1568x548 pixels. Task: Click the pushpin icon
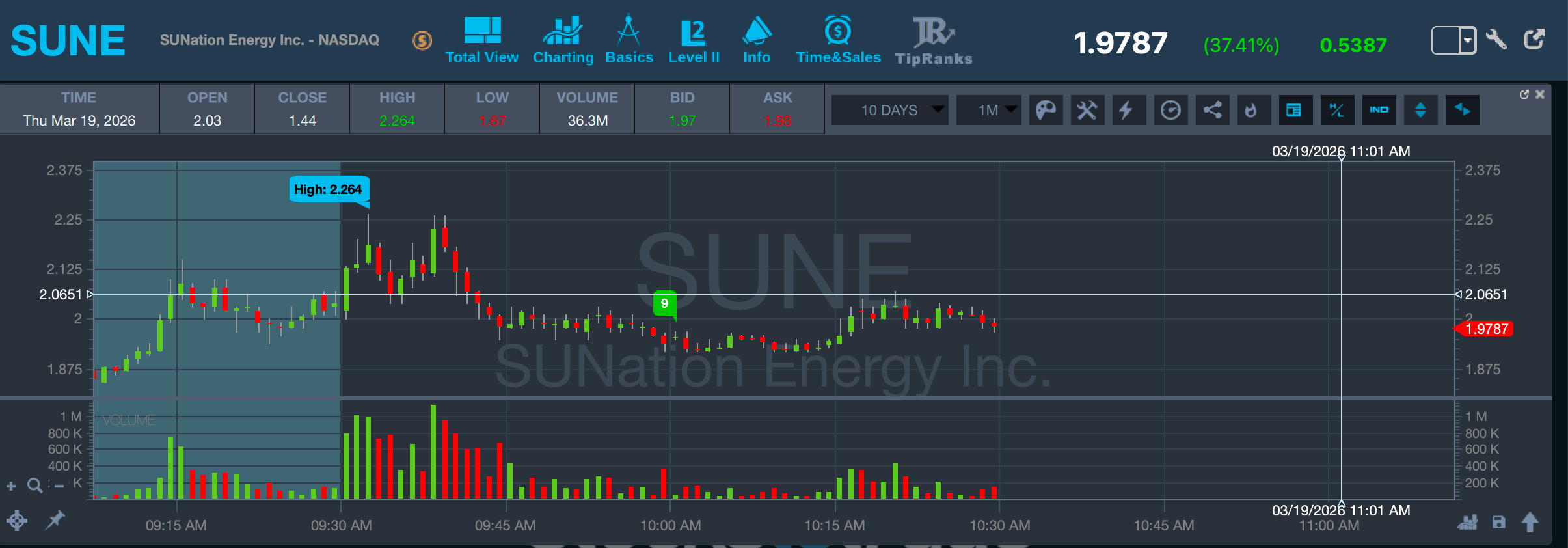coord(55,520)
